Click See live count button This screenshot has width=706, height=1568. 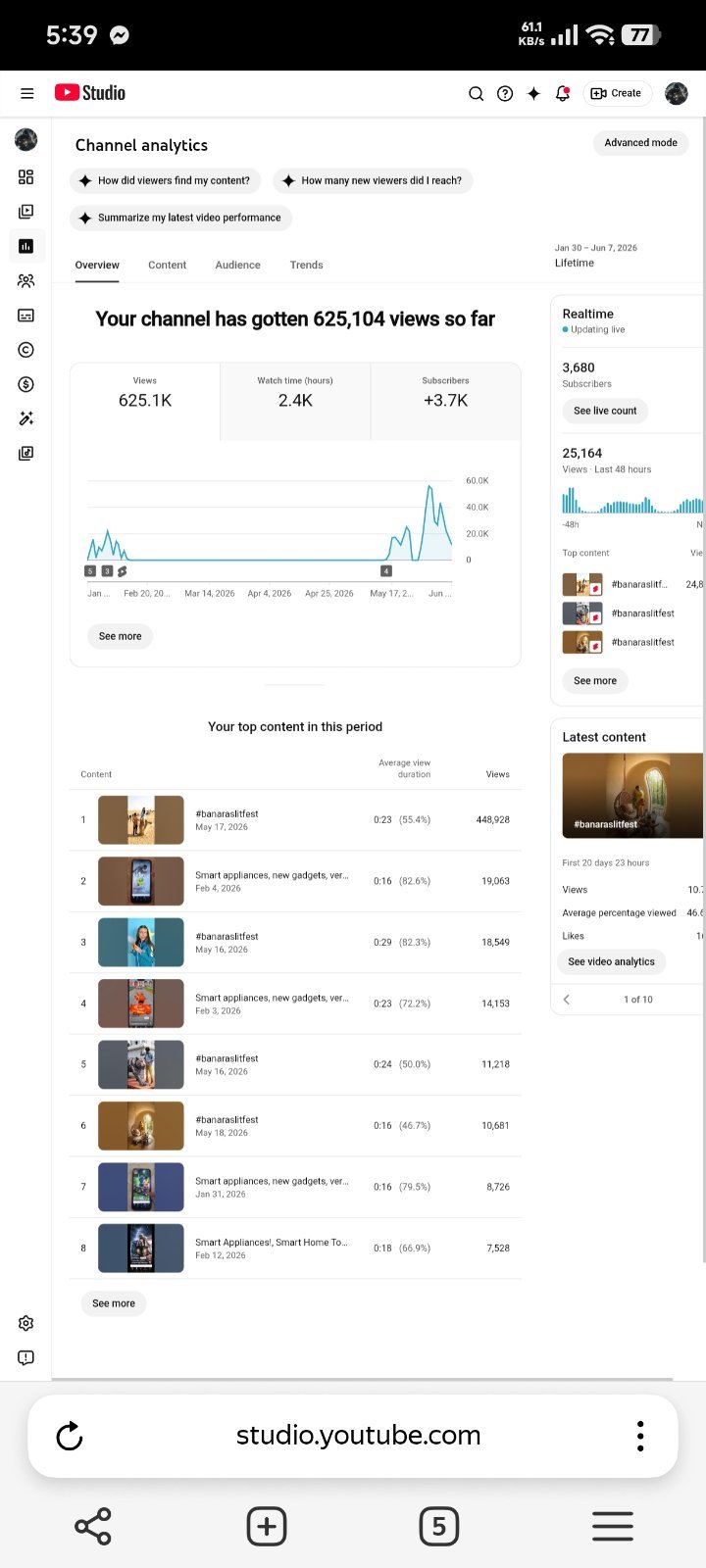605,411
